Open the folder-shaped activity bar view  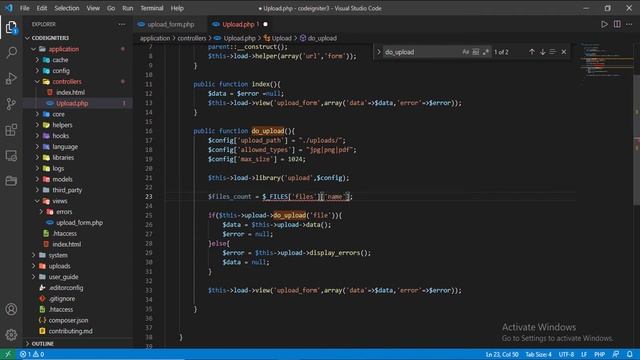coord(11,181)
